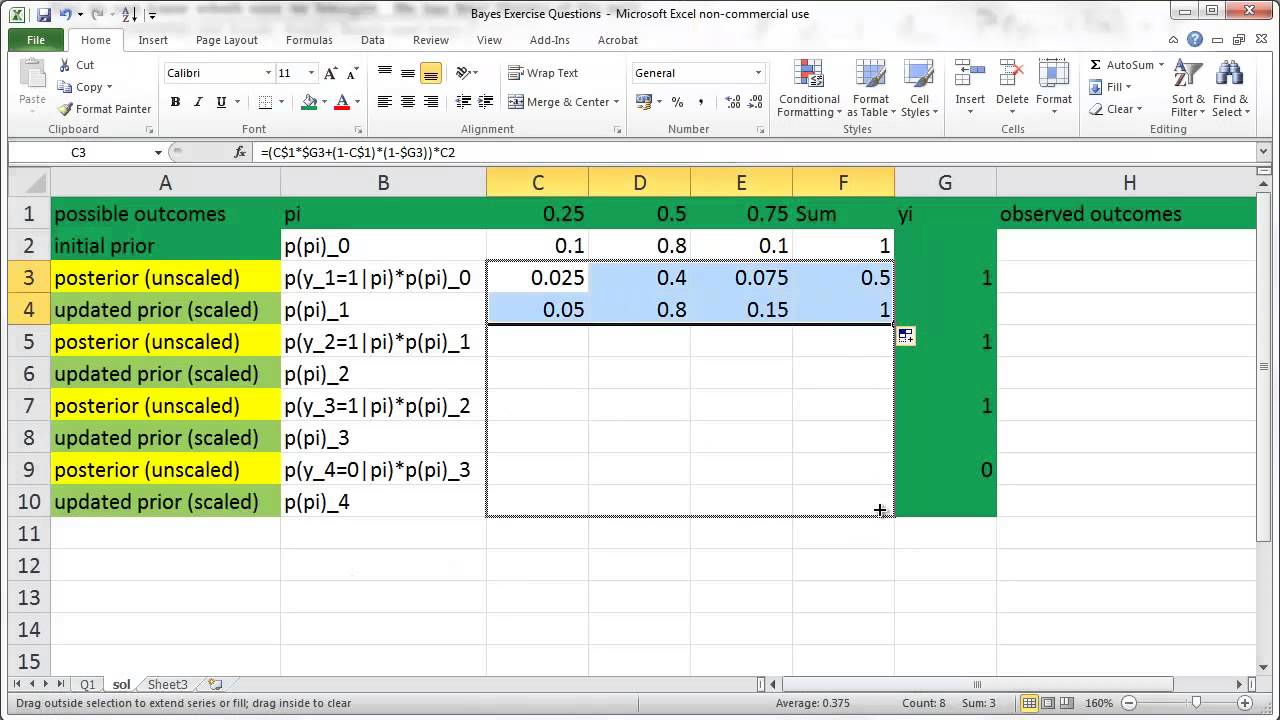
Task: Click the Accounting Number Format icon
Action: click(642, 101)
